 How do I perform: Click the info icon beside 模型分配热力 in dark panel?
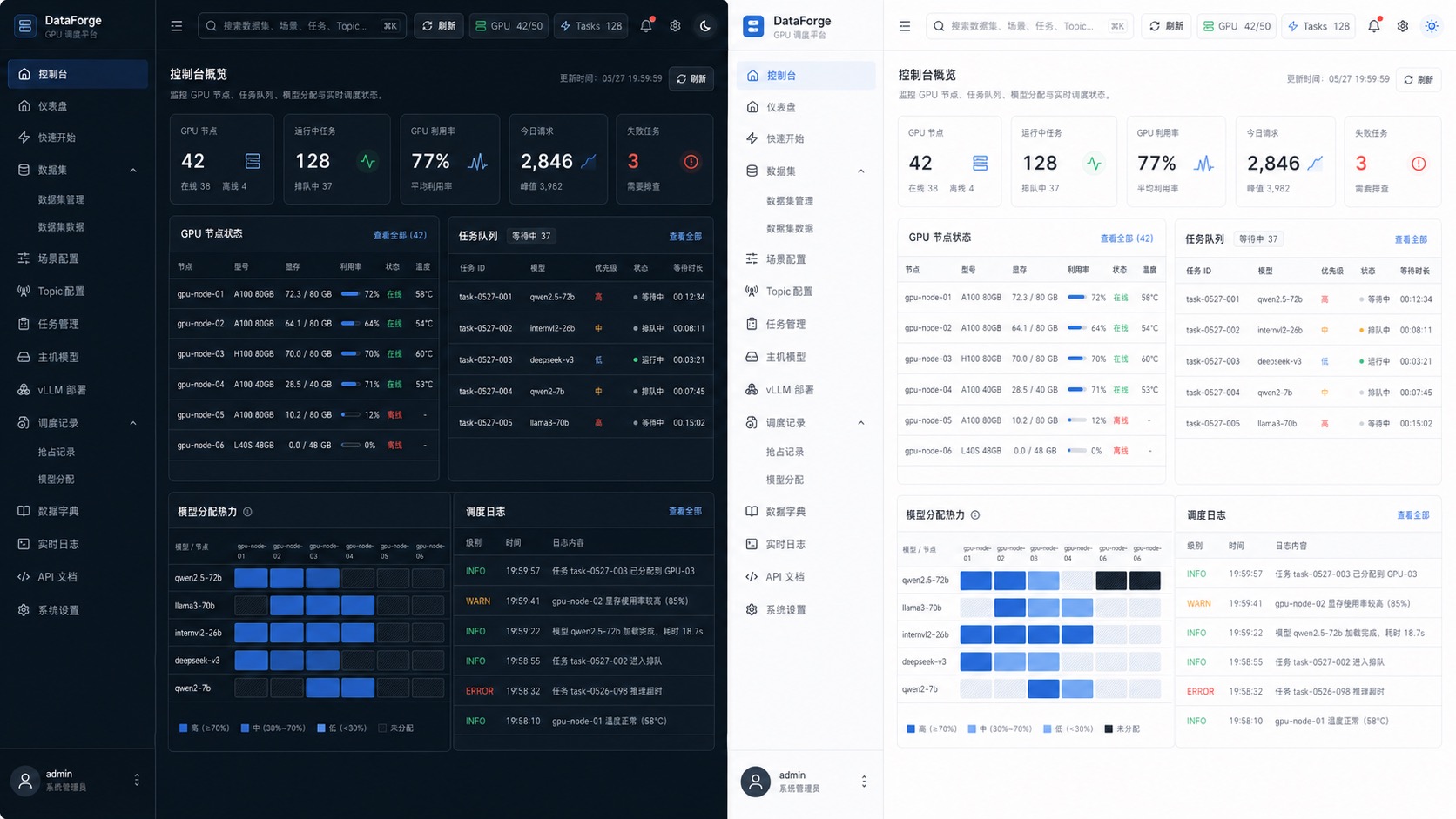click(247, 512)
